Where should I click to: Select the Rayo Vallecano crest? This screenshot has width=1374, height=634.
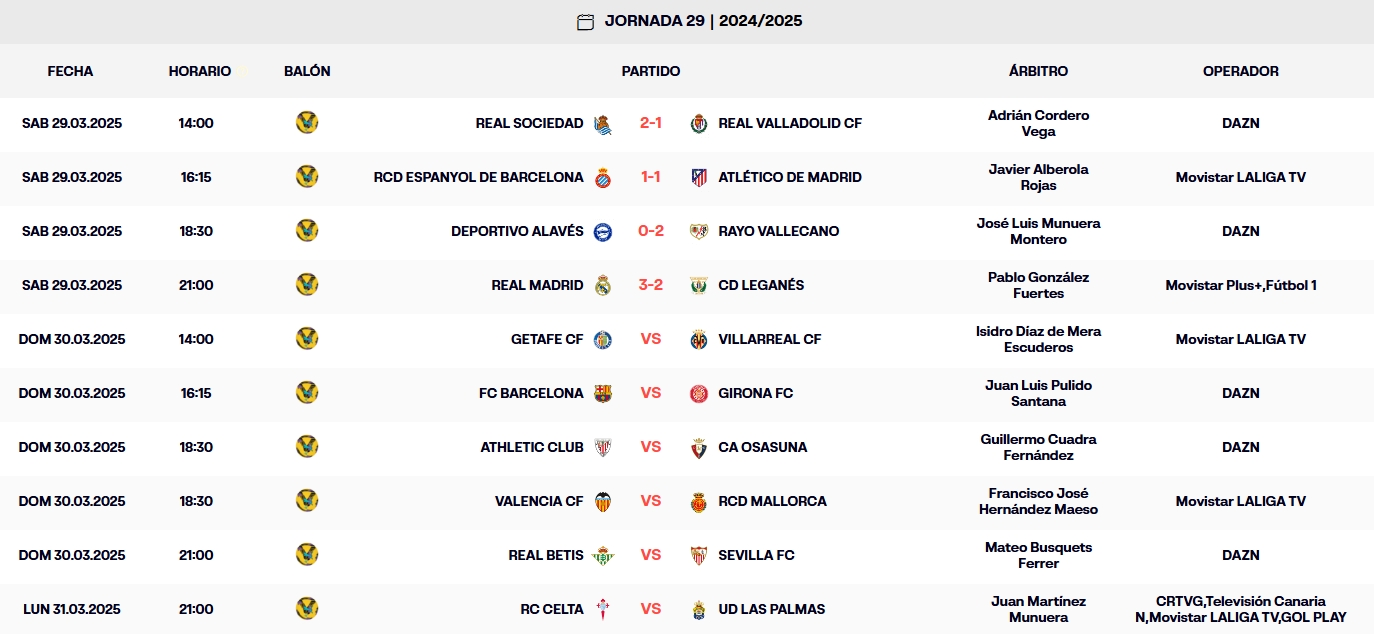700,231
